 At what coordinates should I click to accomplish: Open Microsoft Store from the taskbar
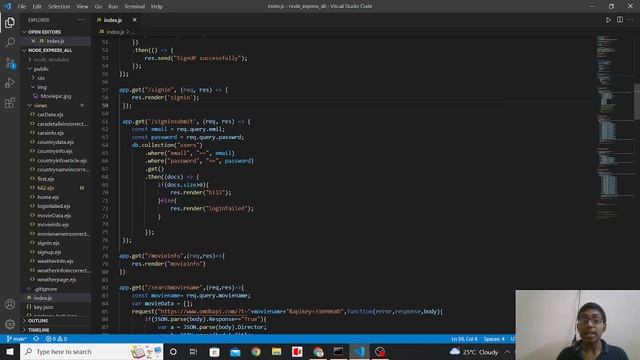[x=214, y=351]
